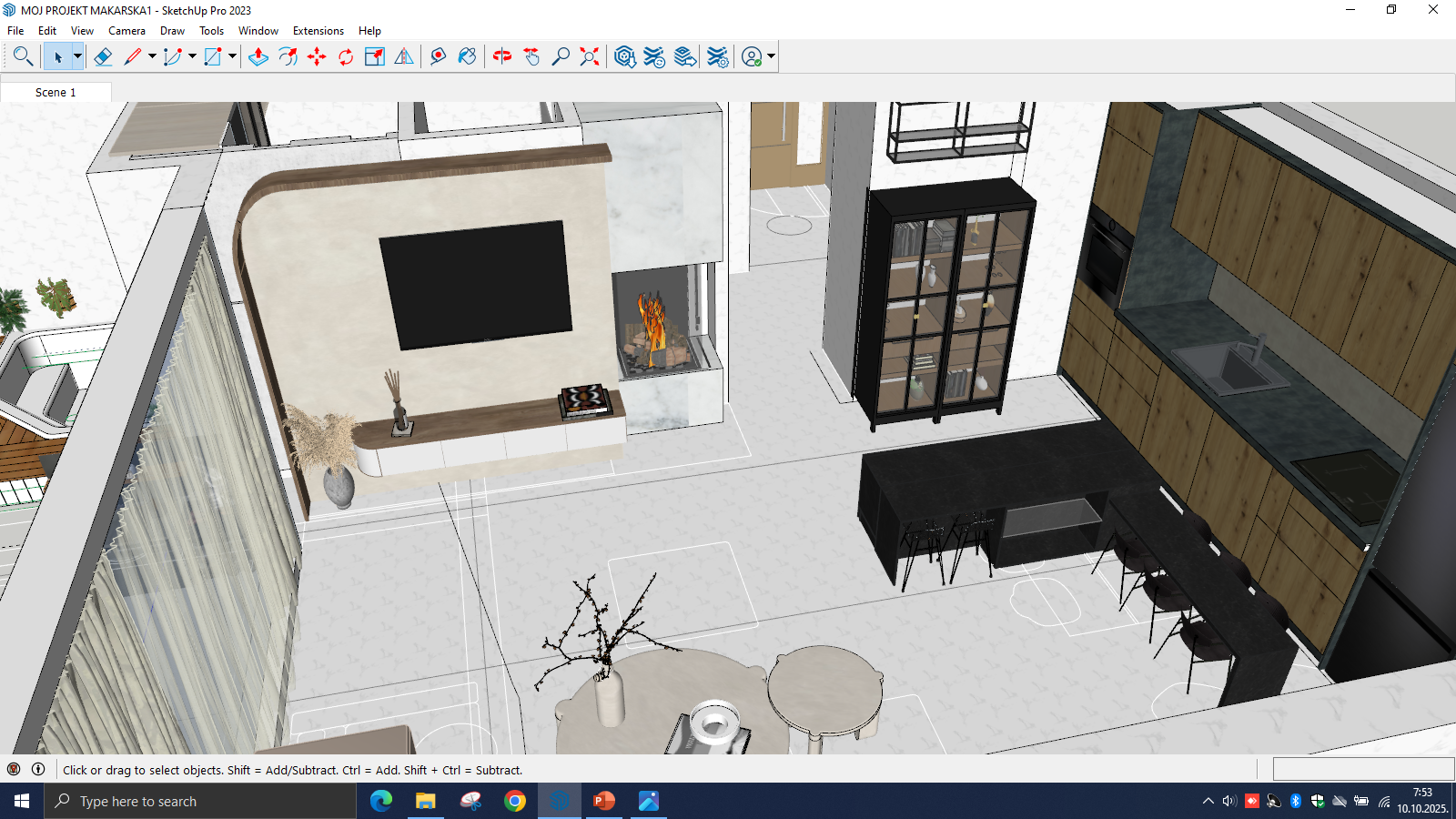Viewport: 1456px width, 819px height.
Task: Click the measurements input box
Action: point(1362,769)
